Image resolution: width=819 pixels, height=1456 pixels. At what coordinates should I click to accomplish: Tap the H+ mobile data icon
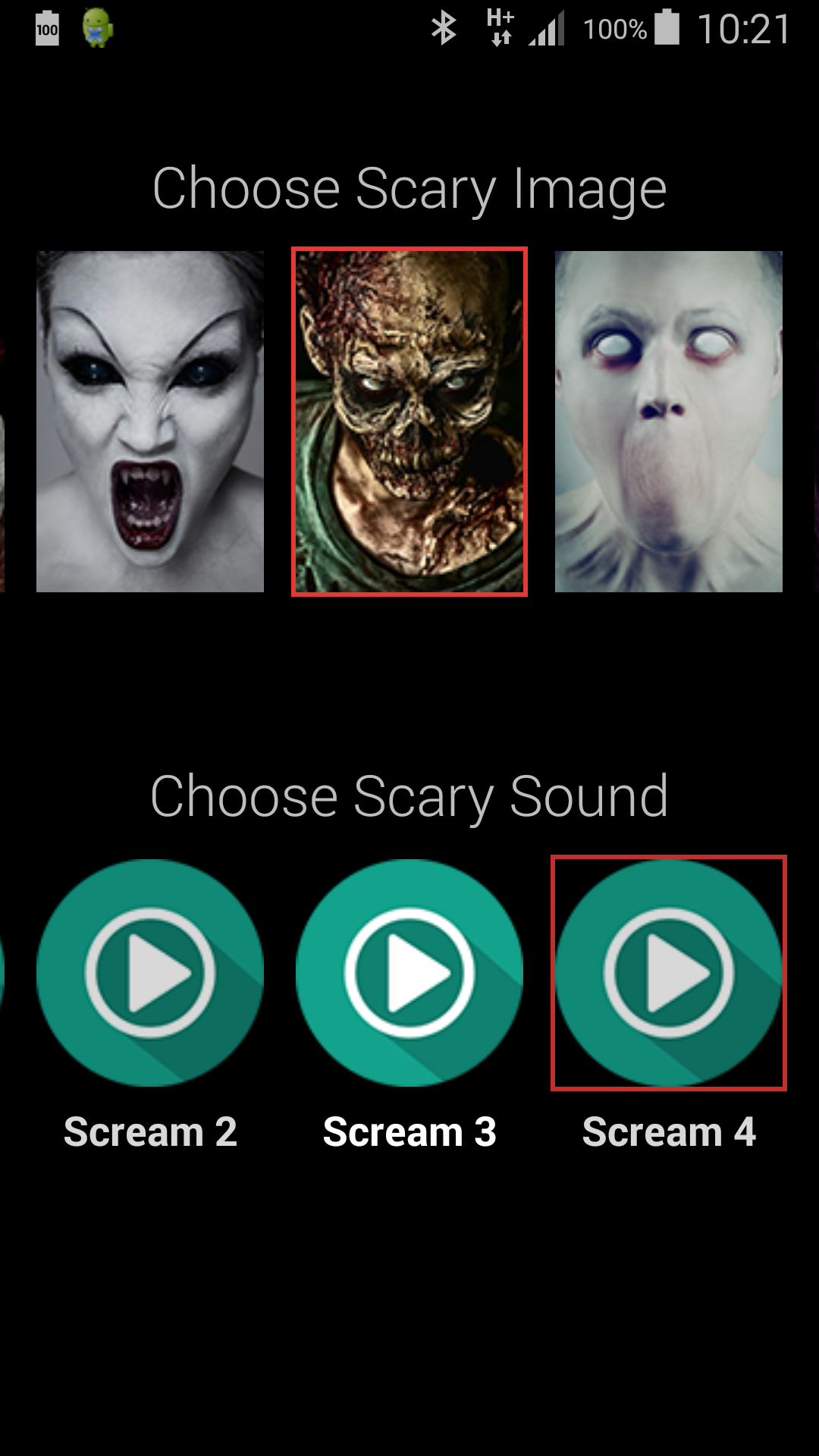click(x=500, y=27)
